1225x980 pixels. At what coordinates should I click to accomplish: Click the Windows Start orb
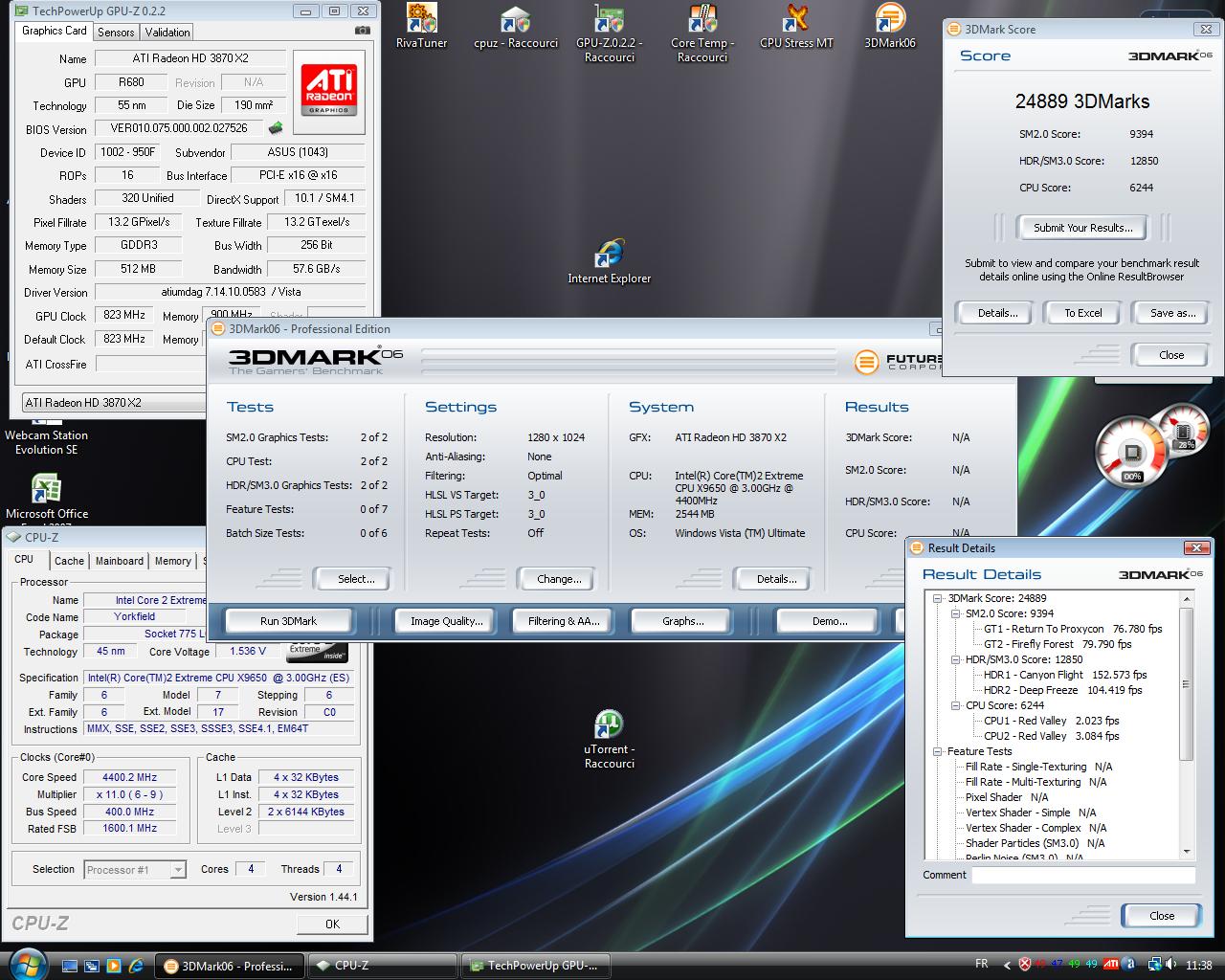[x=28, y=963]
